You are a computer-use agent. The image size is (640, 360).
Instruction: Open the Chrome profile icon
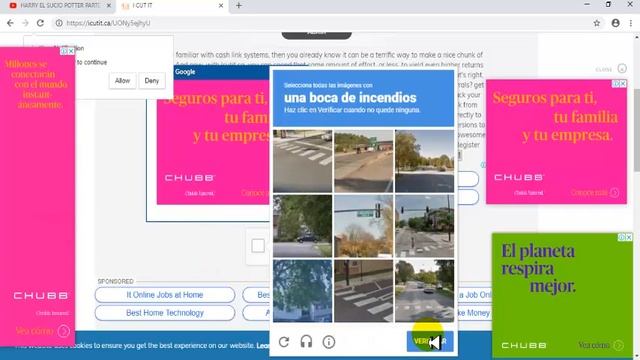(616, 23)
